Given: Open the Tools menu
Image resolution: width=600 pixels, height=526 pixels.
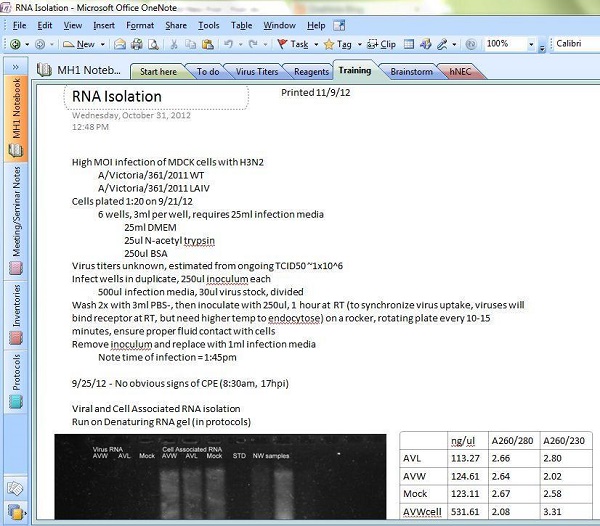Looking at the screenshot, I should [x=209, y=25].
